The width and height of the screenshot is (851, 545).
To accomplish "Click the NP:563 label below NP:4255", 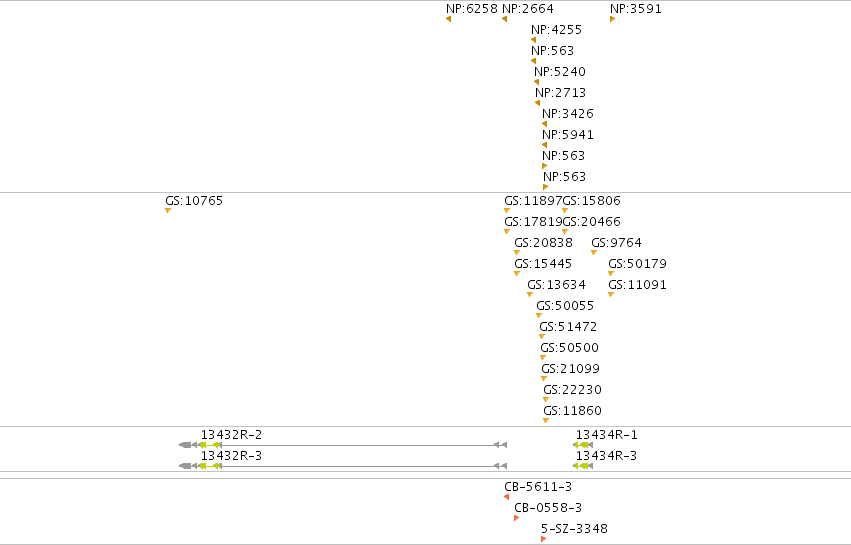I will 552,50.
